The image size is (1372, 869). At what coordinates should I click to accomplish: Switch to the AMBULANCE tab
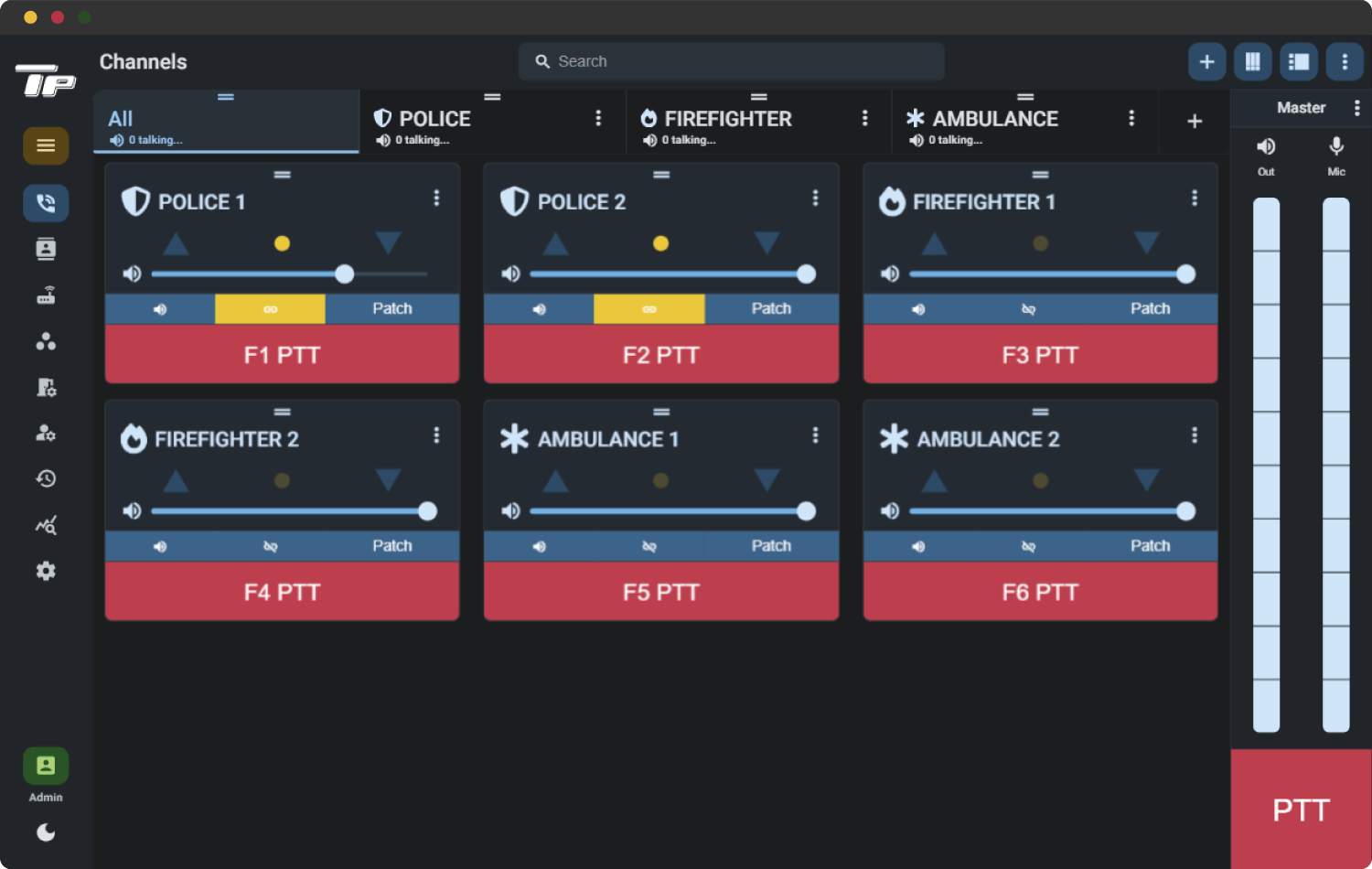coord(994,118)
